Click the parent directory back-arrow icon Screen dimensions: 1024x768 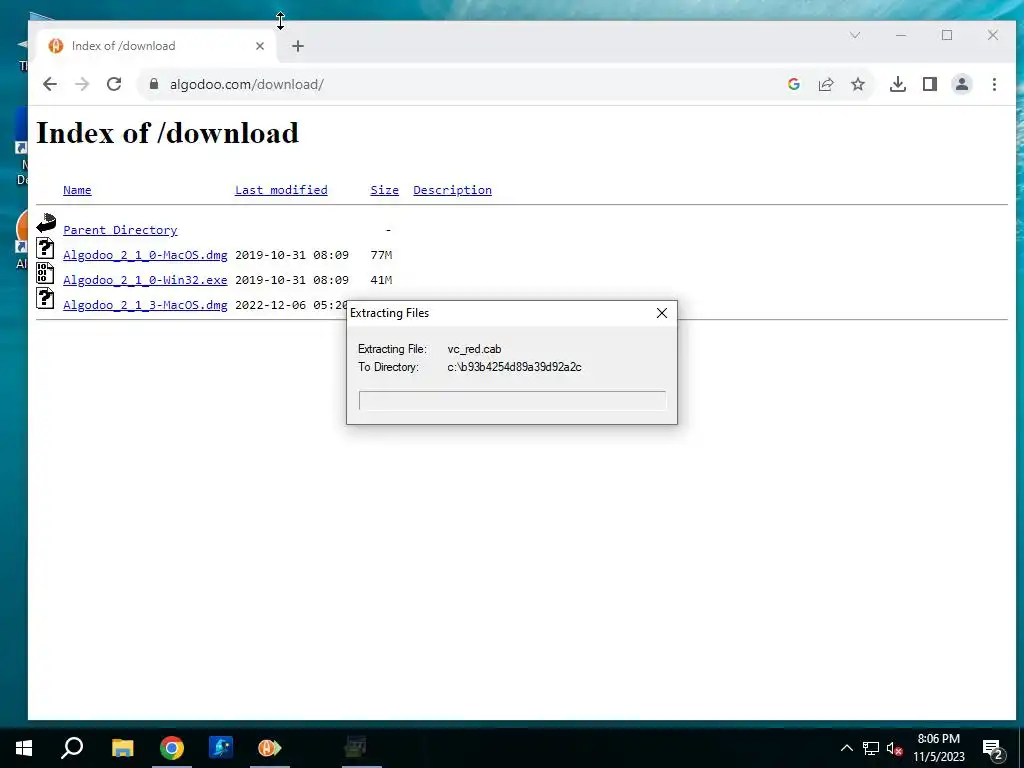click(x=46, y=223)
